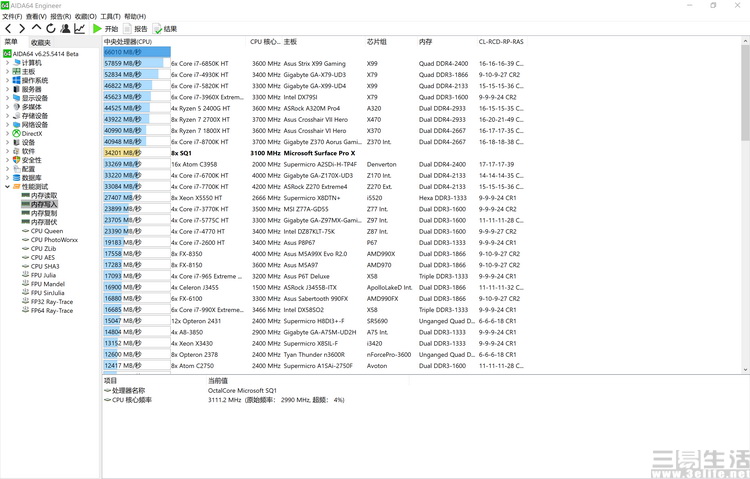Open the 文件(F) menu

coord(12,16)
